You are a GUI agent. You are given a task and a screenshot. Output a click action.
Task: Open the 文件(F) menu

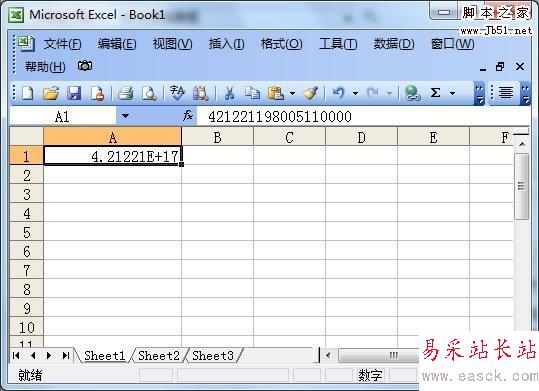[62, 44]
